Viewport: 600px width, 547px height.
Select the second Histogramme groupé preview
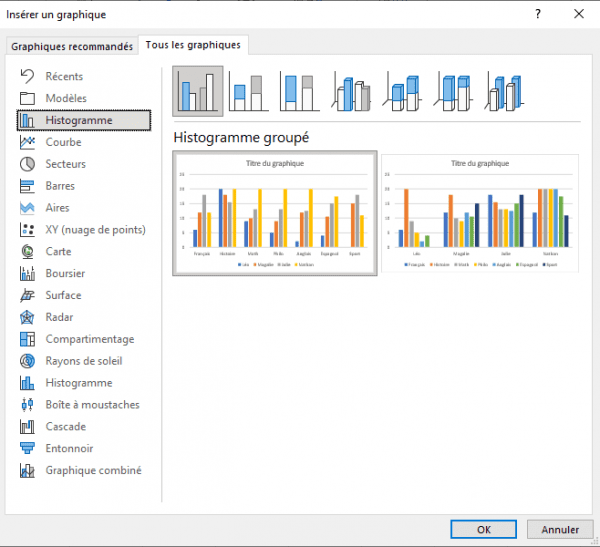tap(480, 213)
